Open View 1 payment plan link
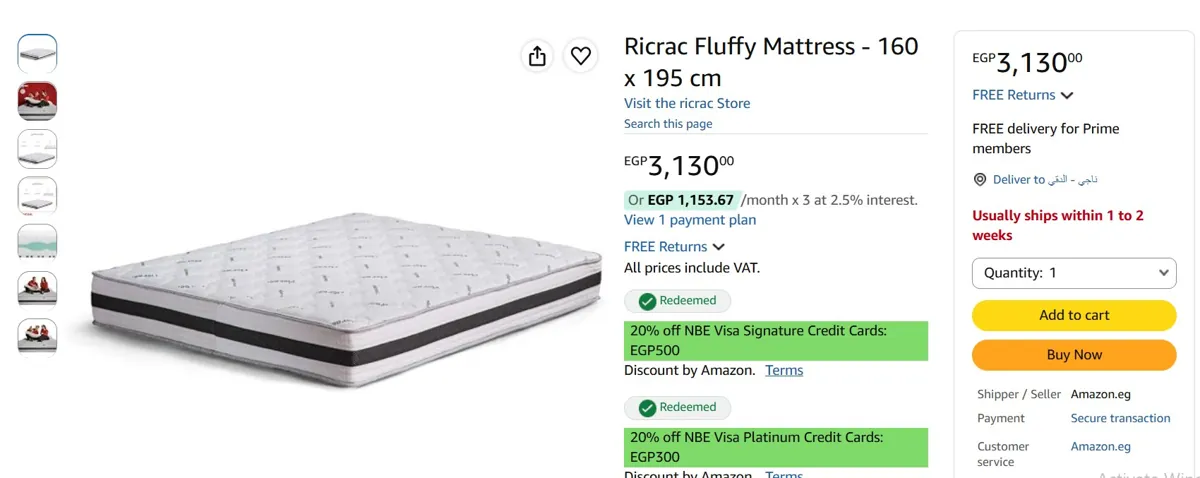 coord(690,220)
